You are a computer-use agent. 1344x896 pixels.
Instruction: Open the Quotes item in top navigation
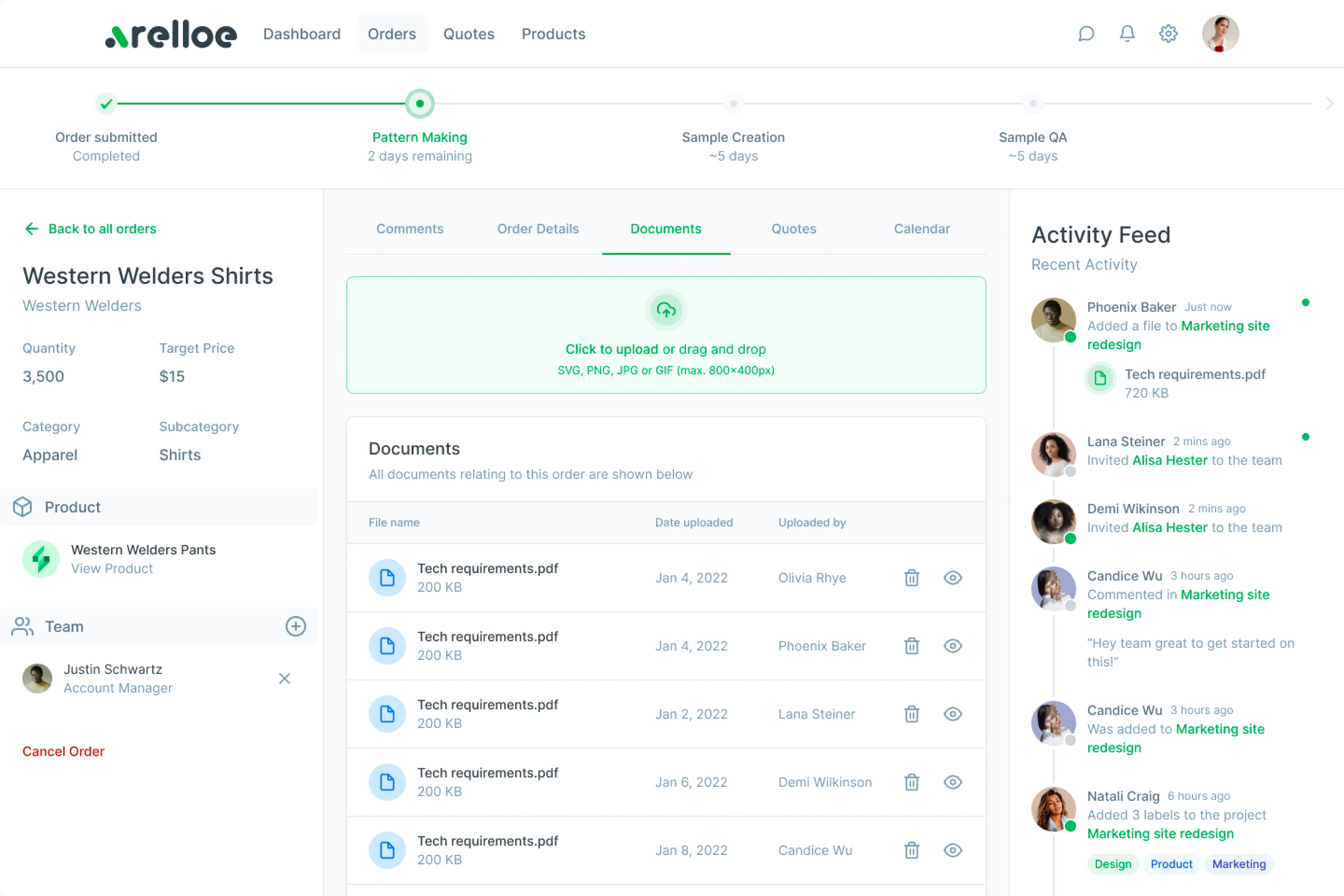[x=469, y=34]
